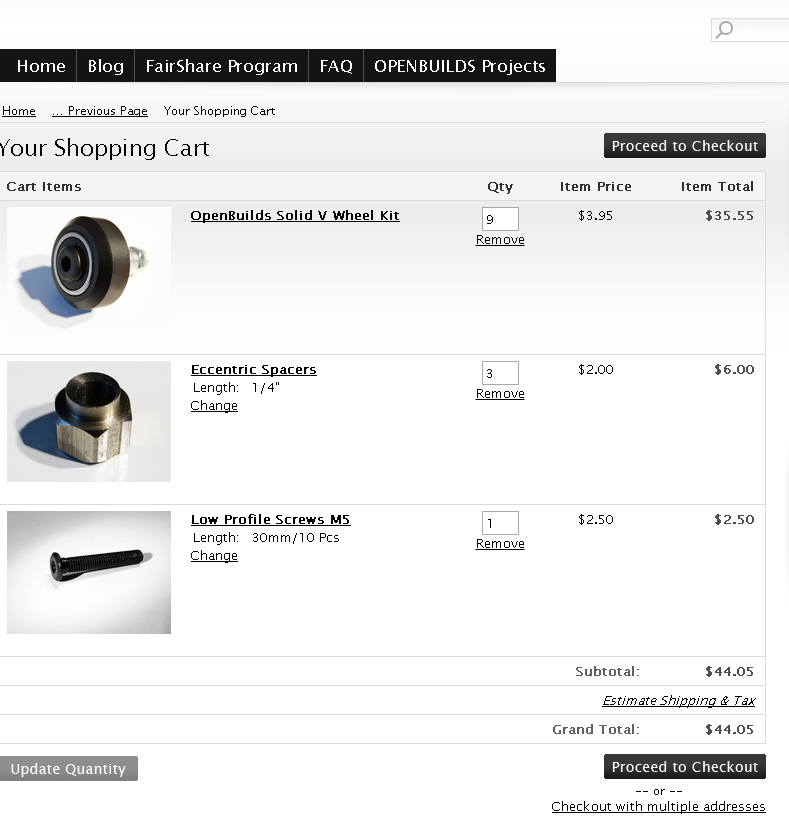Focus quantity field for V Wheel Kit
The image size is (789, 820).
click(500, 219)
